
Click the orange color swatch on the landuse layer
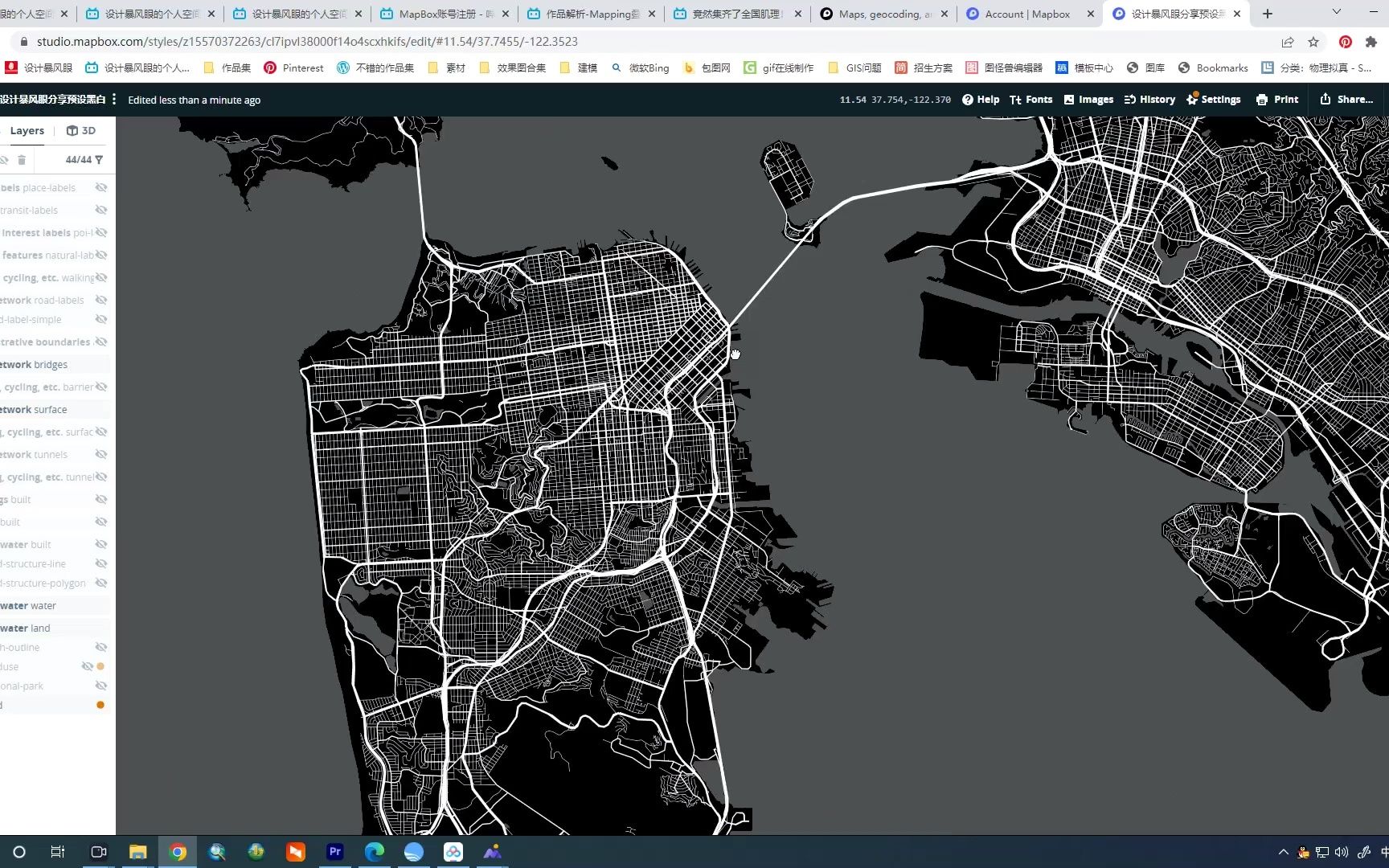[x=100, y=666]
